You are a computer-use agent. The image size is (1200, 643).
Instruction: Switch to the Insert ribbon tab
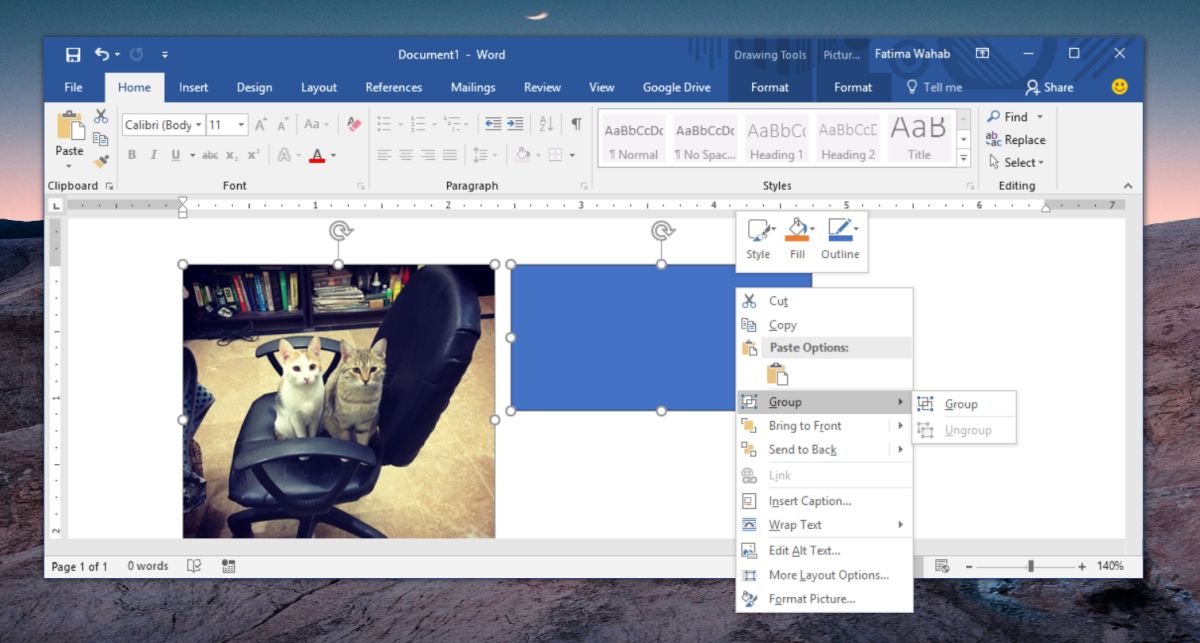click(x=193, y=87)
